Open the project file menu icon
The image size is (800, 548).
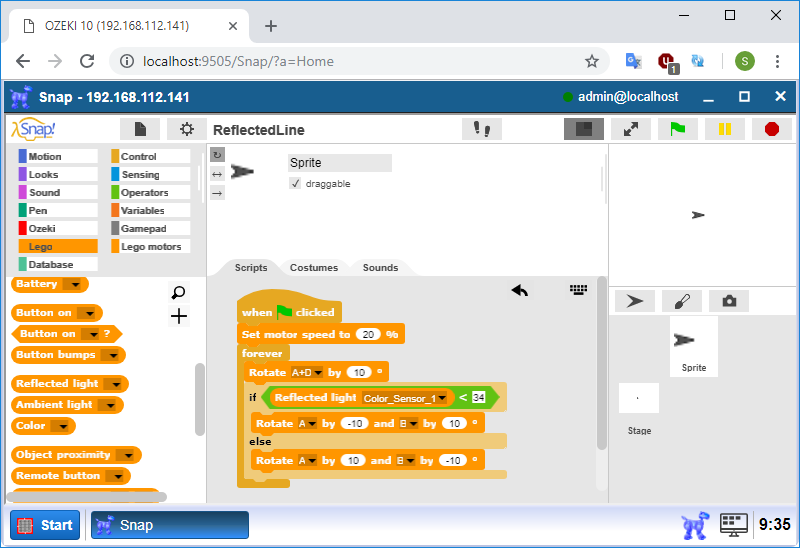coord(140,129)
